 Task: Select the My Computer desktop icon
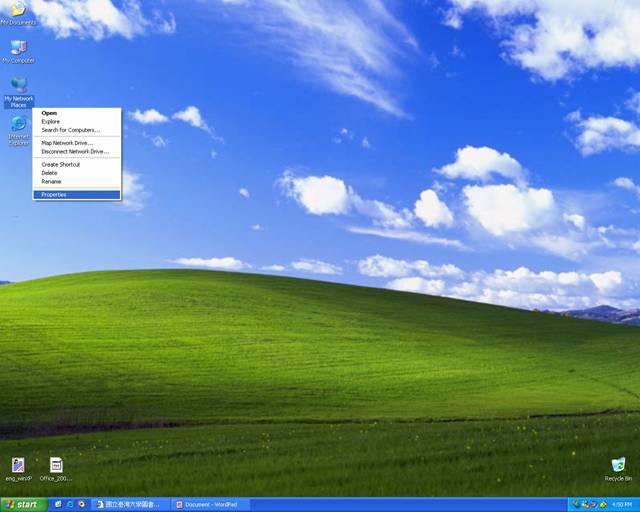(18, 51)
